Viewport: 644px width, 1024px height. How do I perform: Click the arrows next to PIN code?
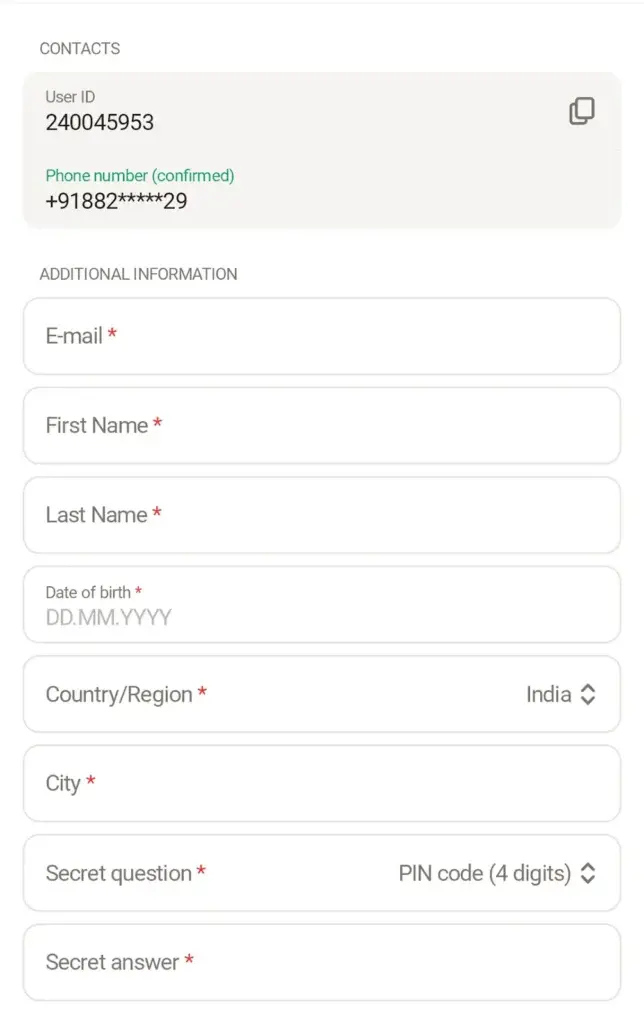tap(588, 873)
